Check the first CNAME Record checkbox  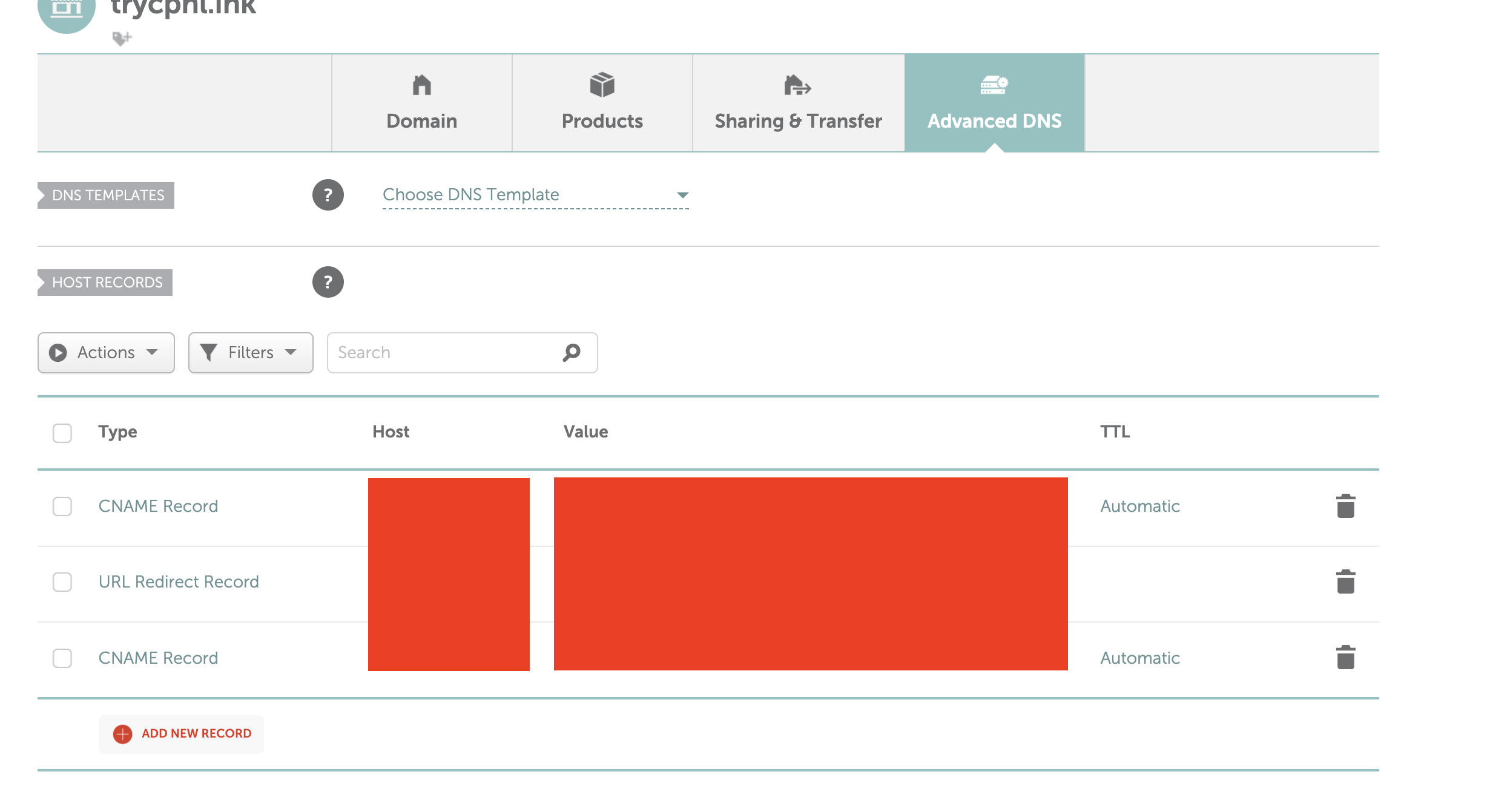point(62,506)
